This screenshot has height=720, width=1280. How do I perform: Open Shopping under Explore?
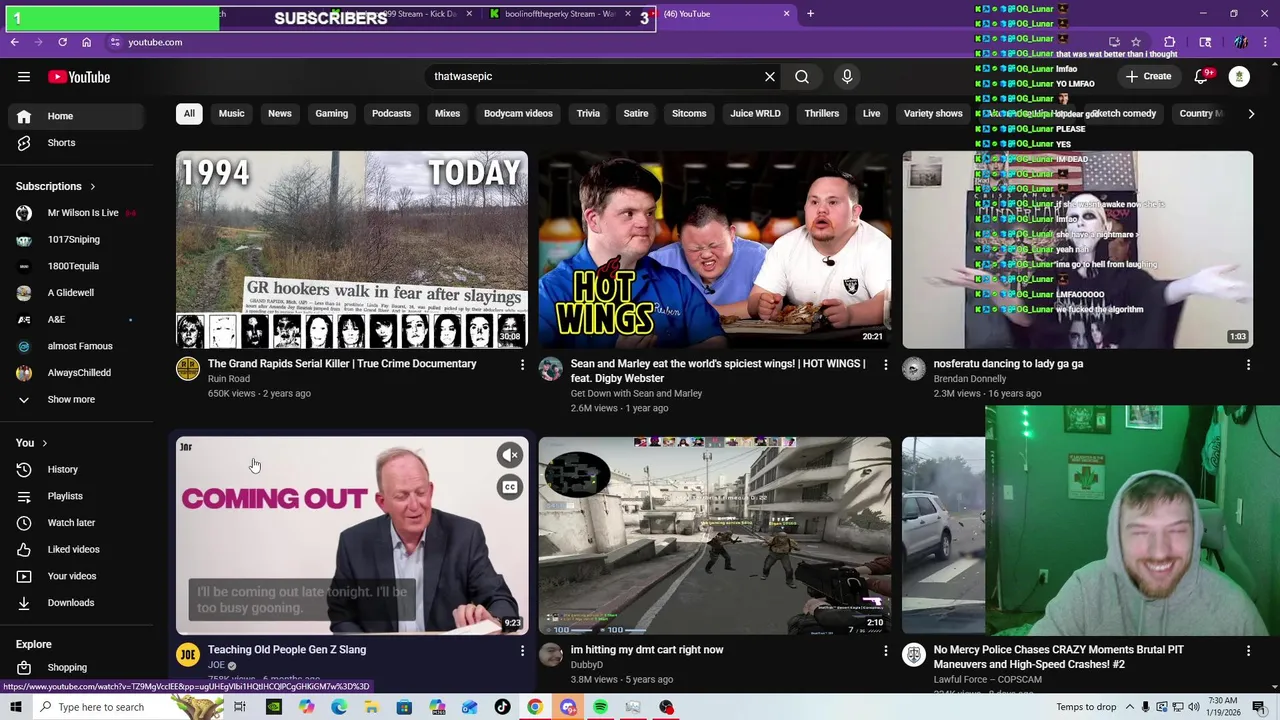coord(76,668)
